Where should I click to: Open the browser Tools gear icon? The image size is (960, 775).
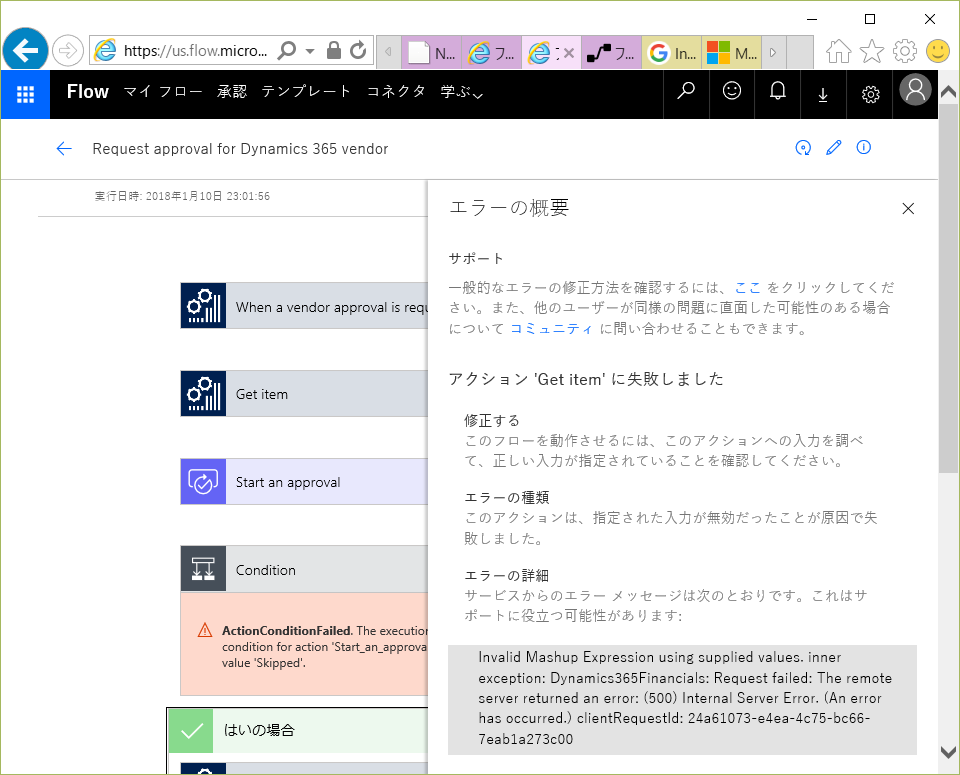904,51
